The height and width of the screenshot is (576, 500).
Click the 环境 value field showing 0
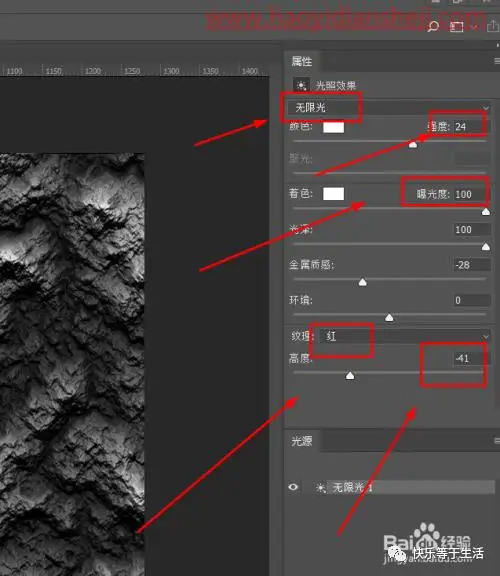click(x=472, y=300)
